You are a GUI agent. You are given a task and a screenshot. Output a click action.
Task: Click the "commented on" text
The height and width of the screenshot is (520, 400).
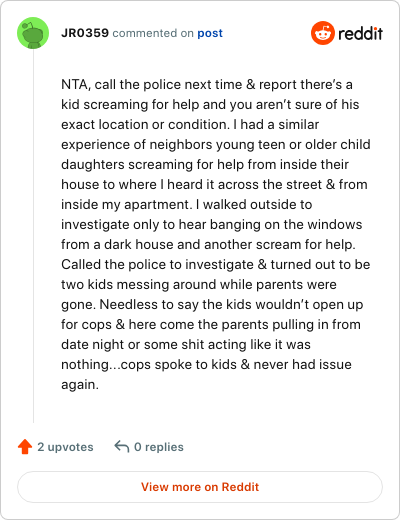coord(153,33)
